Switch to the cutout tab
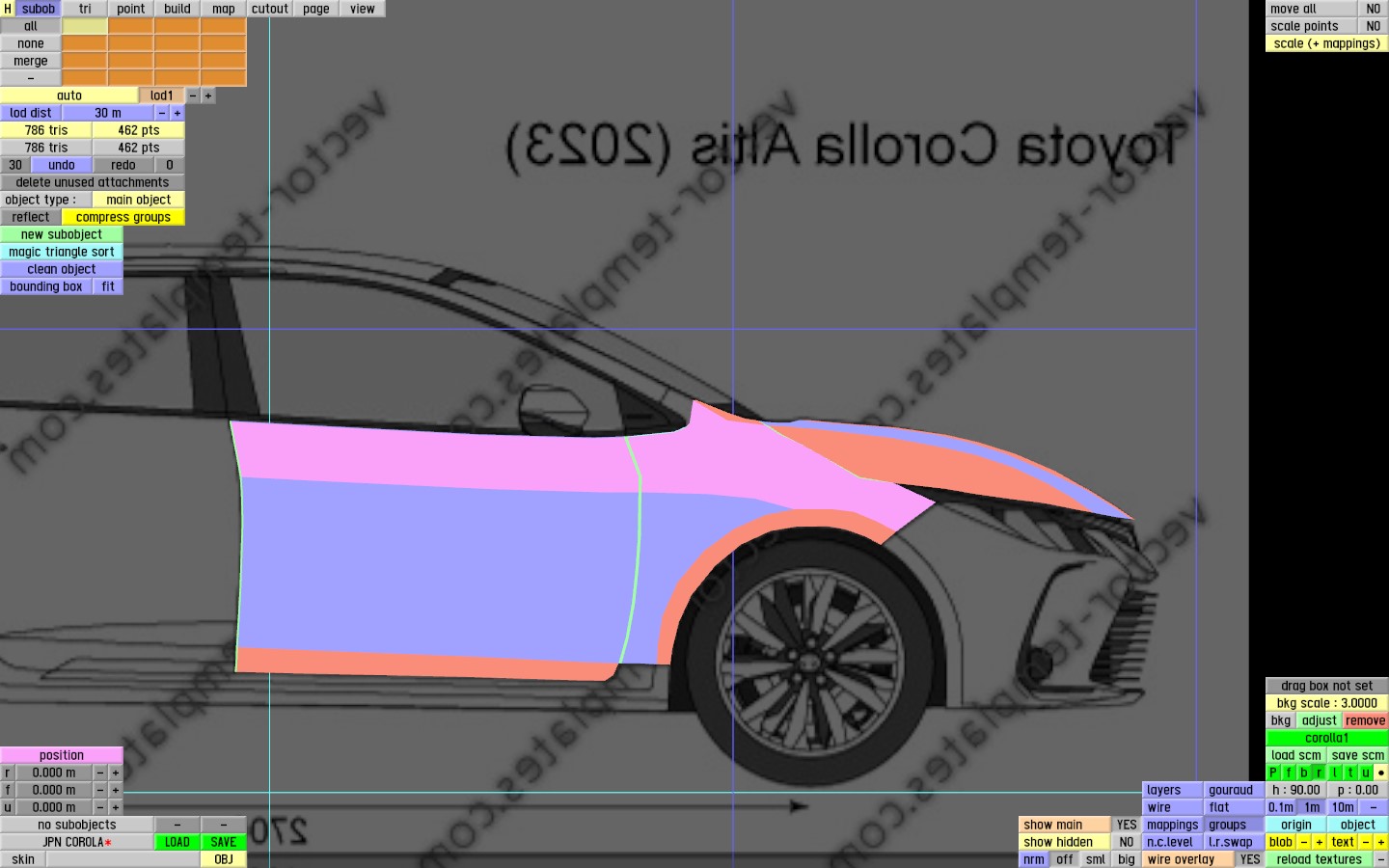 click(x=270, y=9)
